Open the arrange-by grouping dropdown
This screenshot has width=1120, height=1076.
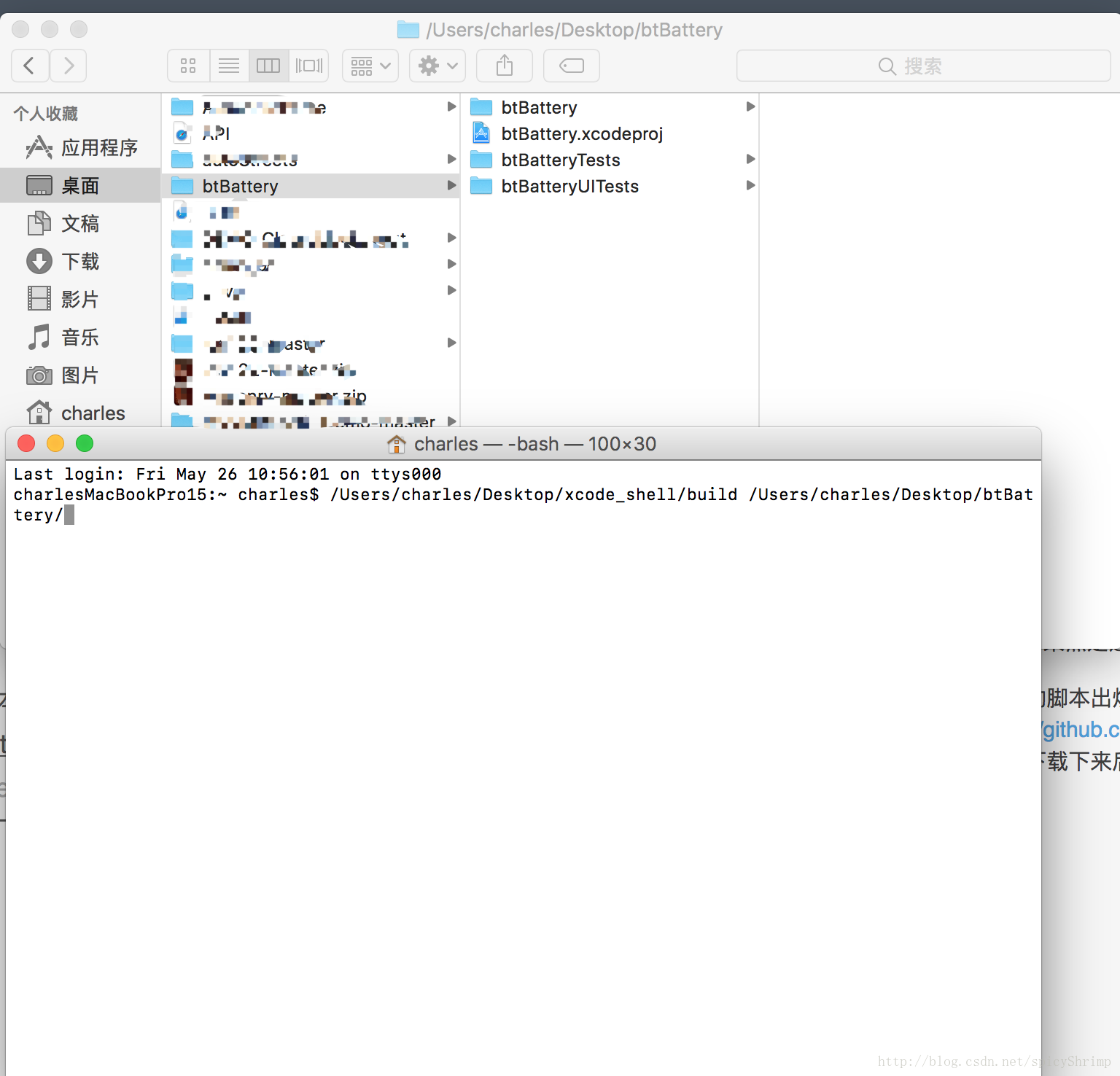370,66
